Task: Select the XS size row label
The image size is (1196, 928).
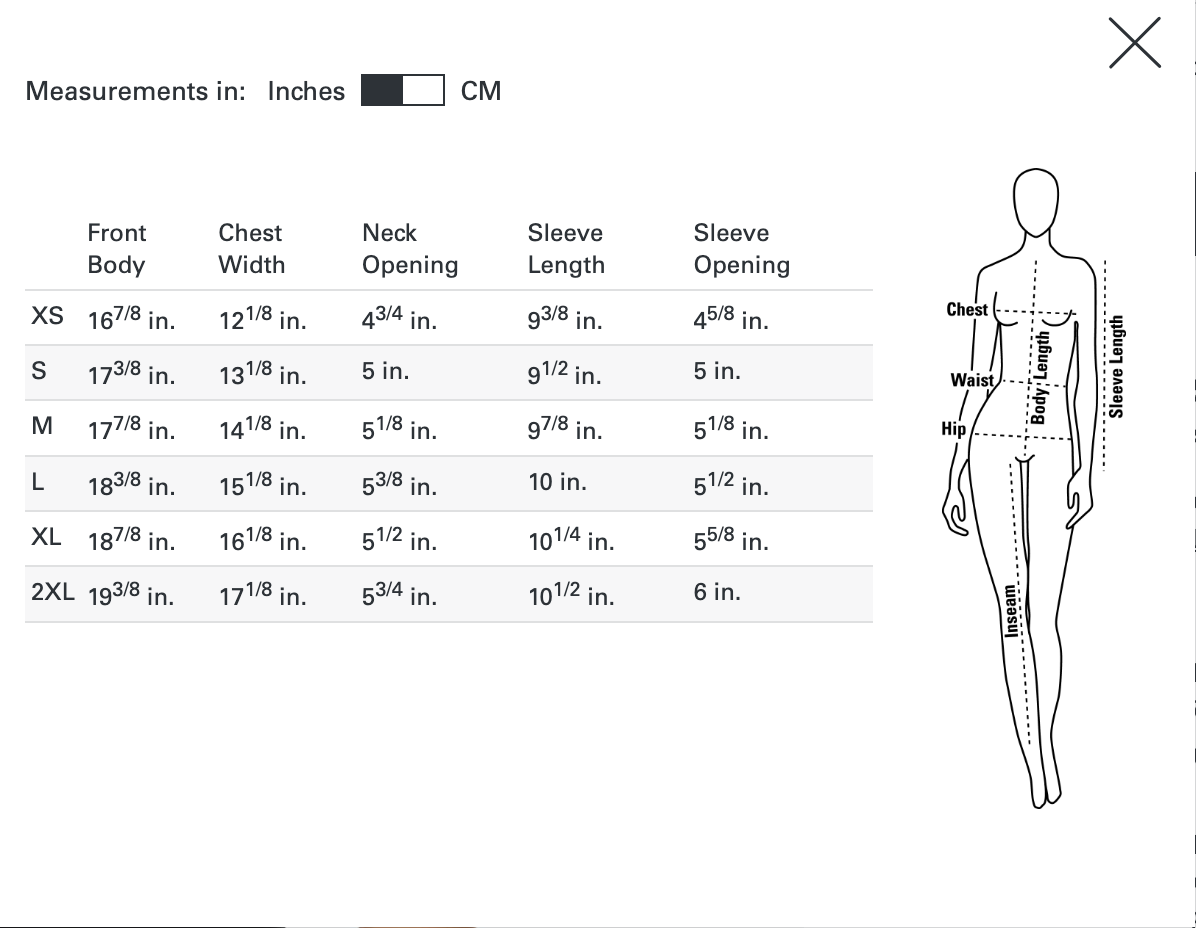Action: coord(47,316)
